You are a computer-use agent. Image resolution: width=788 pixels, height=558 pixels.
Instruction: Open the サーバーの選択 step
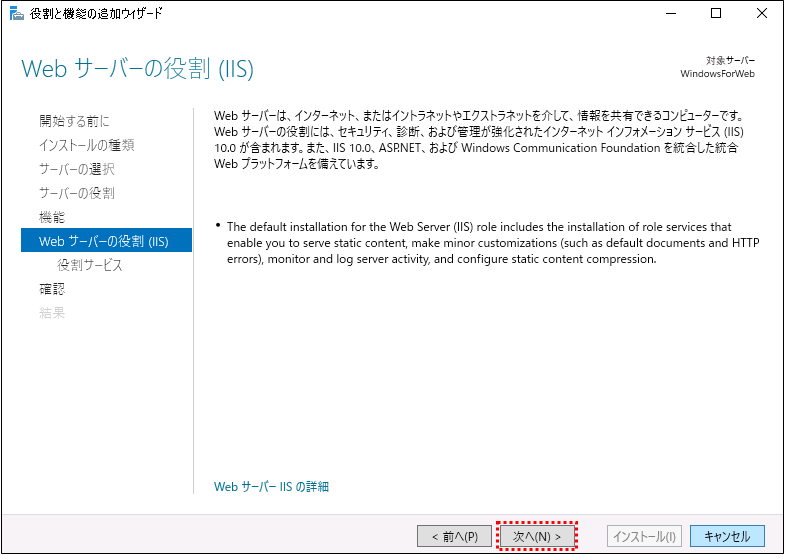(x=76, y=169)
